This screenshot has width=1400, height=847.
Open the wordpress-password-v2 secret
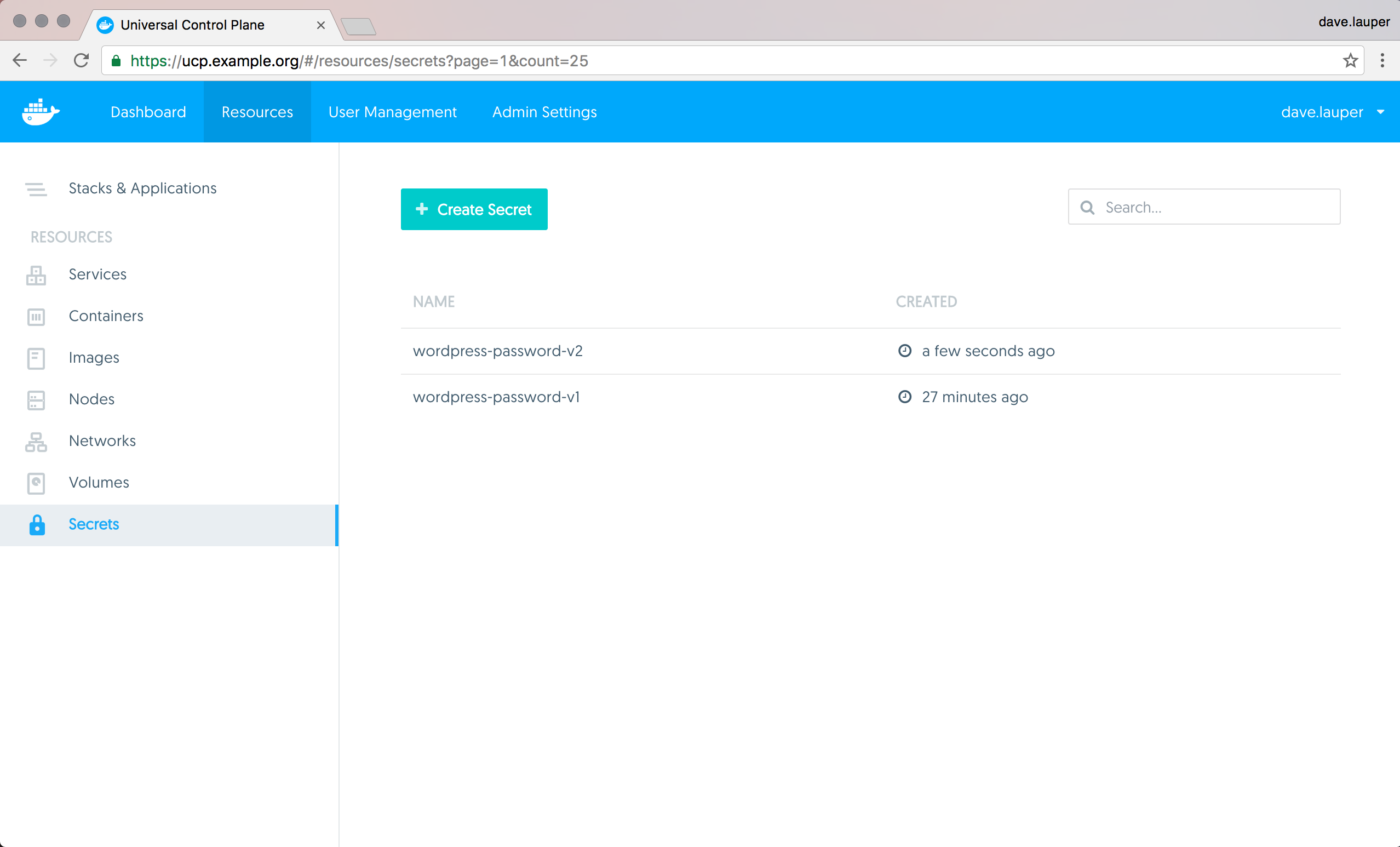click(497, 351)
